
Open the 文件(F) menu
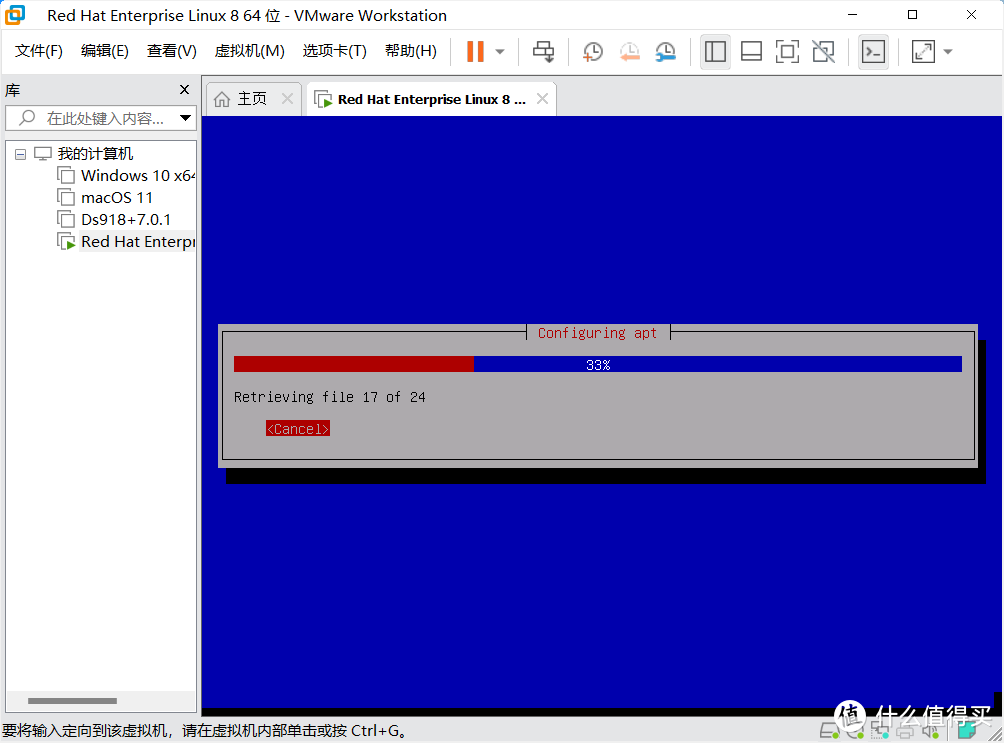(38, 51)
